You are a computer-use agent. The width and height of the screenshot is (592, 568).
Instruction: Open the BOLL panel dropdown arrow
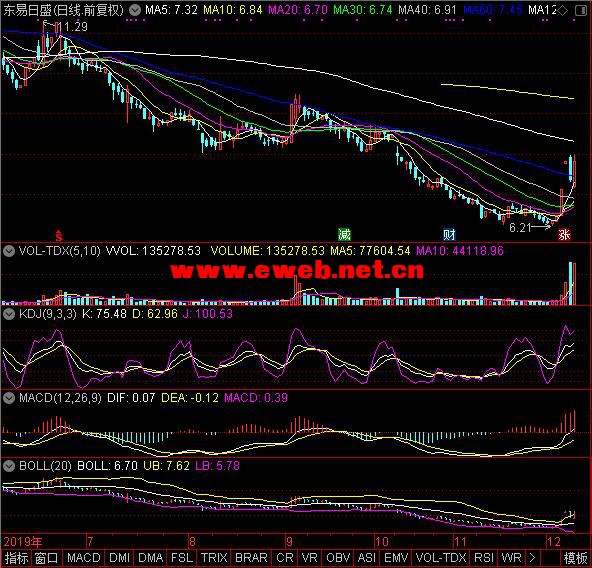[x=9, y=466]
